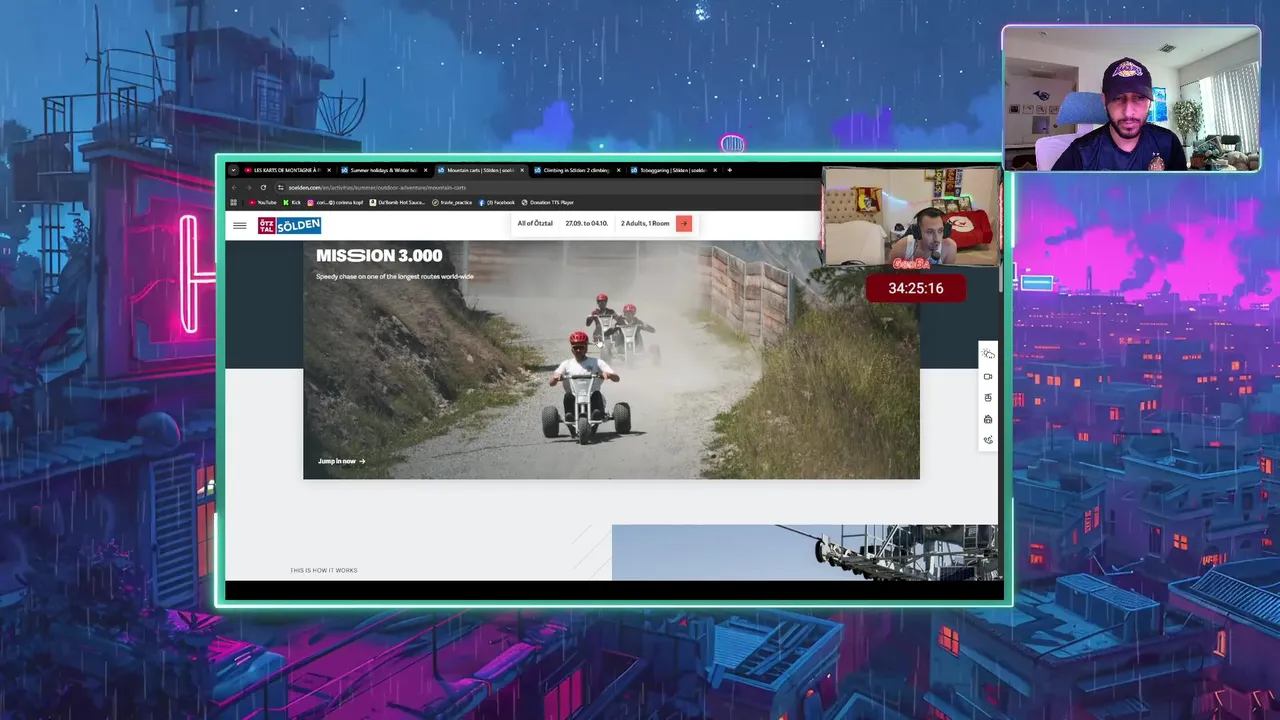Open the 2 Adults, 1 Room selector

point(645,223)
